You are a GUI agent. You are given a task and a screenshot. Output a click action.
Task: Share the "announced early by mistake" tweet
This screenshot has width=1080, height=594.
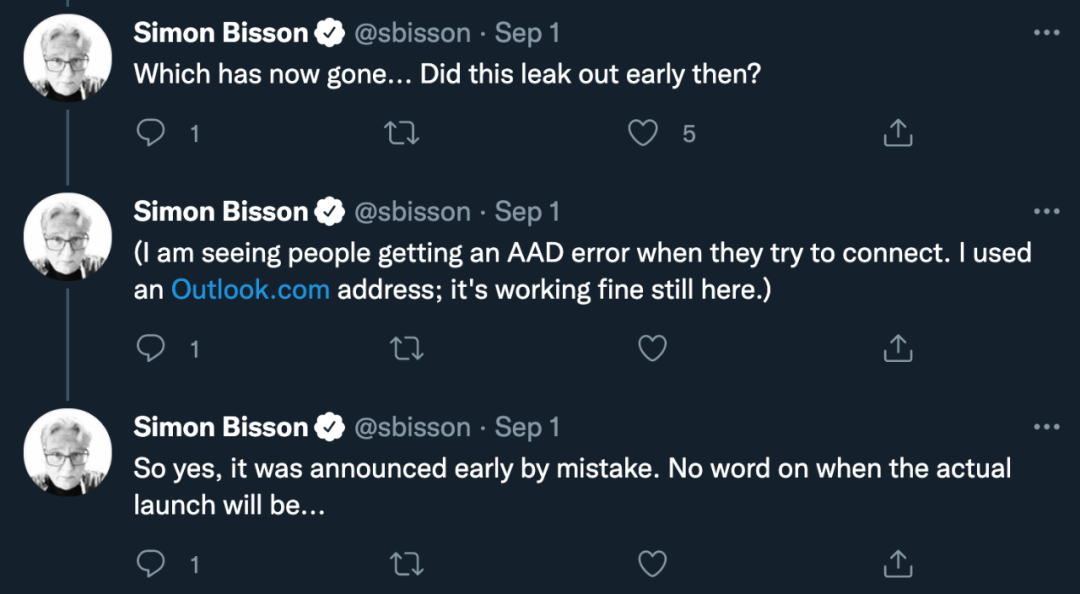[898, 564]
